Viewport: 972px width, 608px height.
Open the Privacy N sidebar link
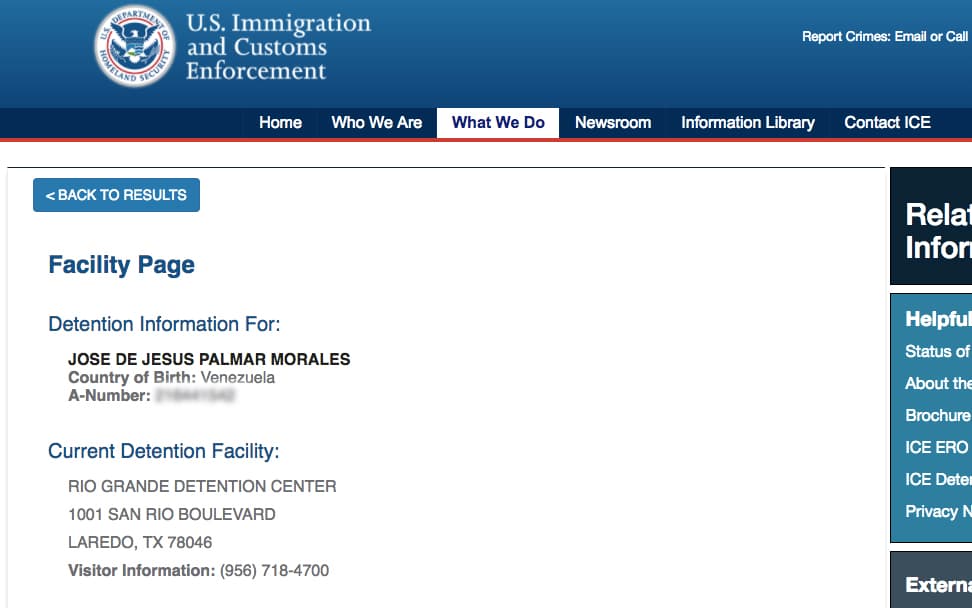click(937, 511)
